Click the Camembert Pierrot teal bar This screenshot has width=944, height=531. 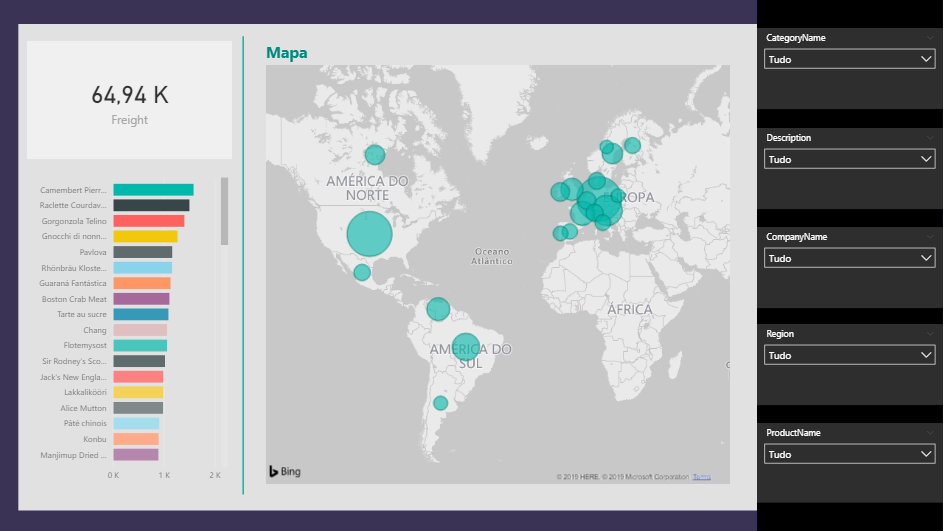pos(153,190)
